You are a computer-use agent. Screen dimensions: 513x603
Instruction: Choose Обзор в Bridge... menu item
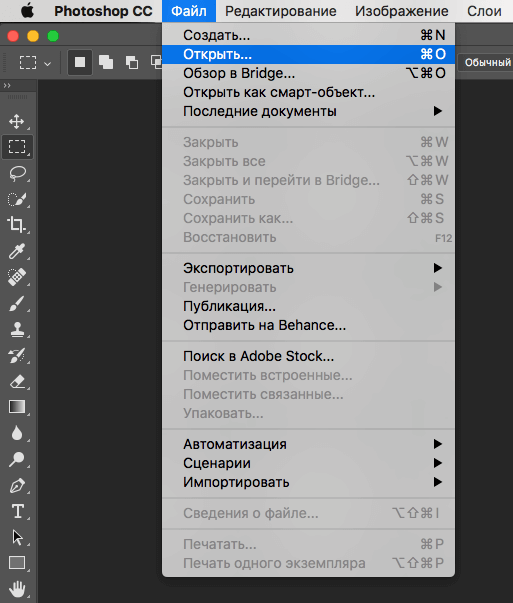pyautogui.click(x=308, y=73)
